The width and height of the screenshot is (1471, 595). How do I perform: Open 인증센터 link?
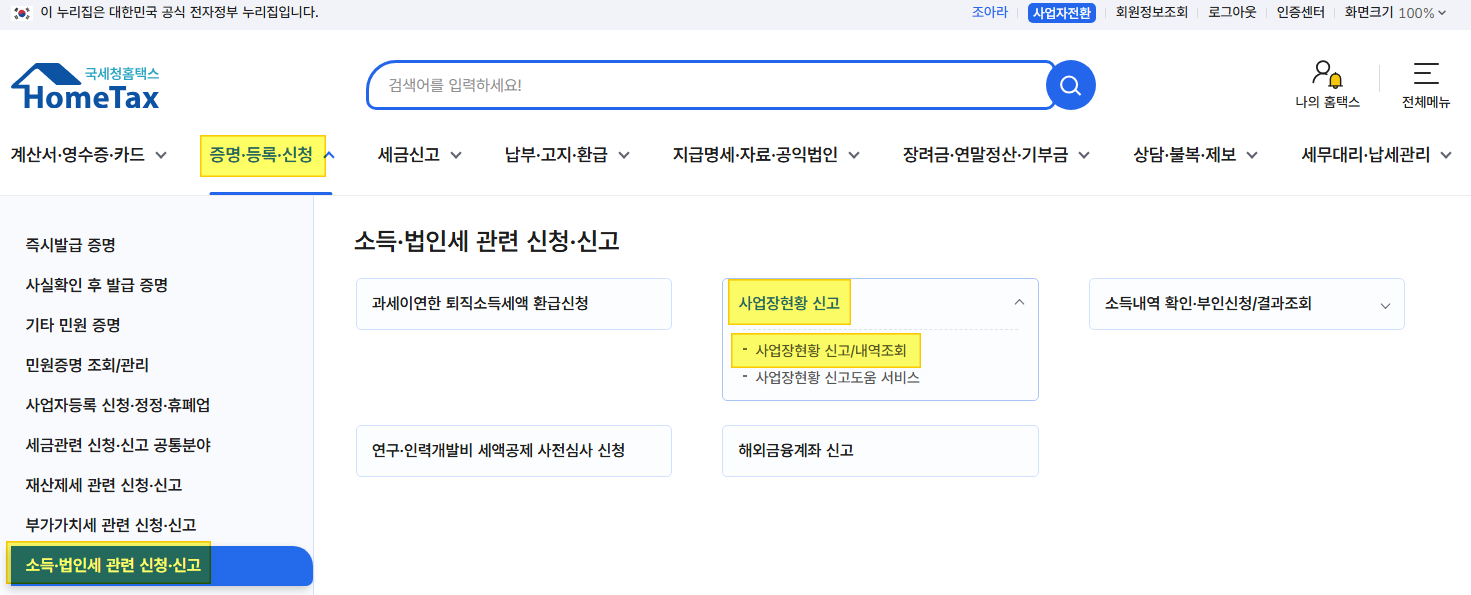tap(1300, 13)
